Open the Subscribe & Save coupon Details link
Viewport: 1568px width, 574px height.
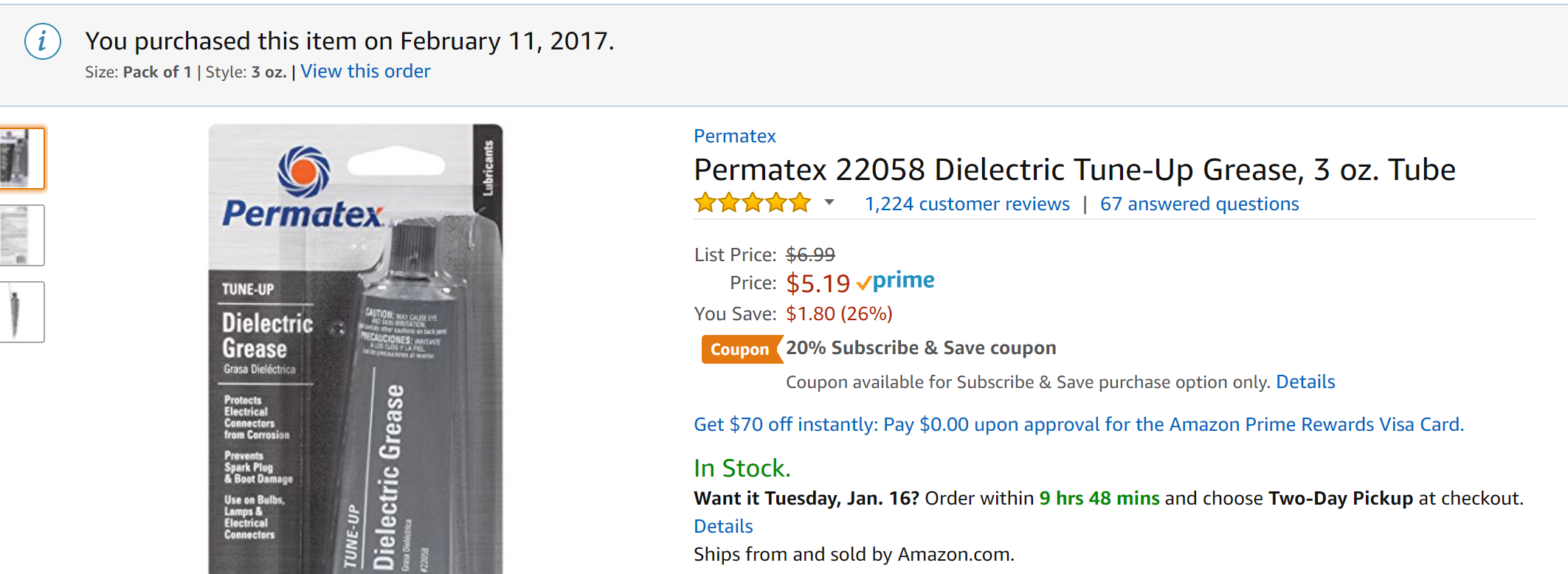point(1305,382)
